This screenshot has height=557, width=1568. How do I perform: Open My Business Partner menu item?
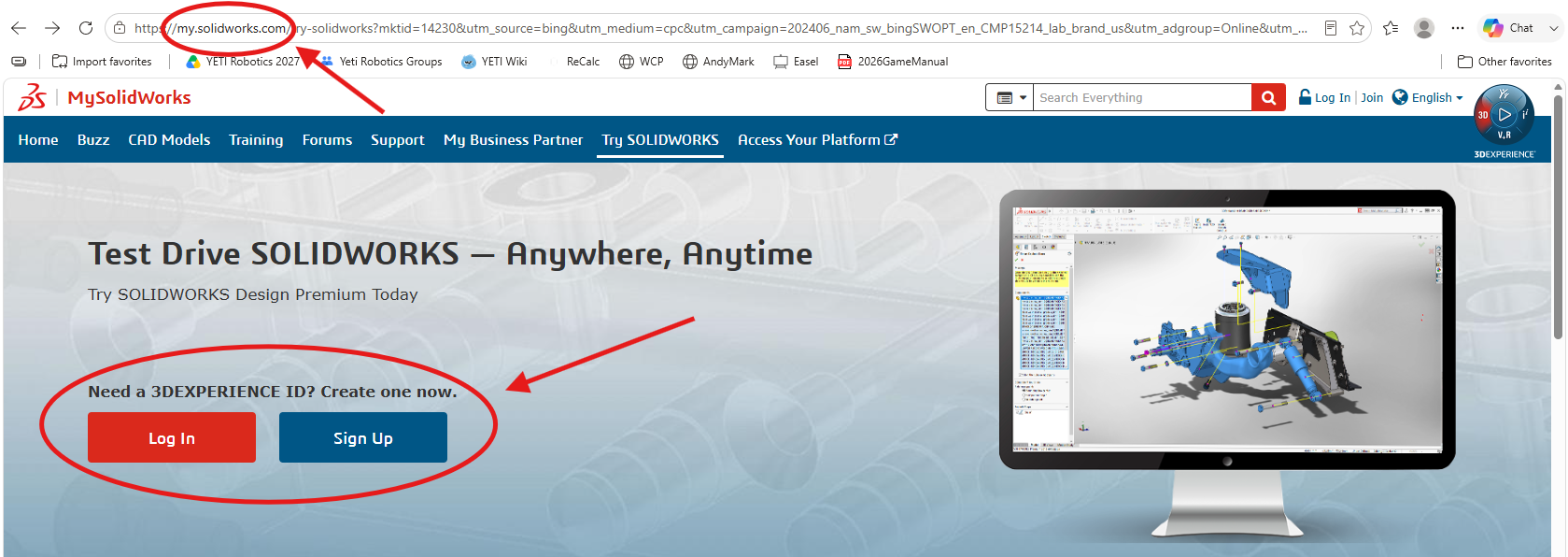coord(513,140)
